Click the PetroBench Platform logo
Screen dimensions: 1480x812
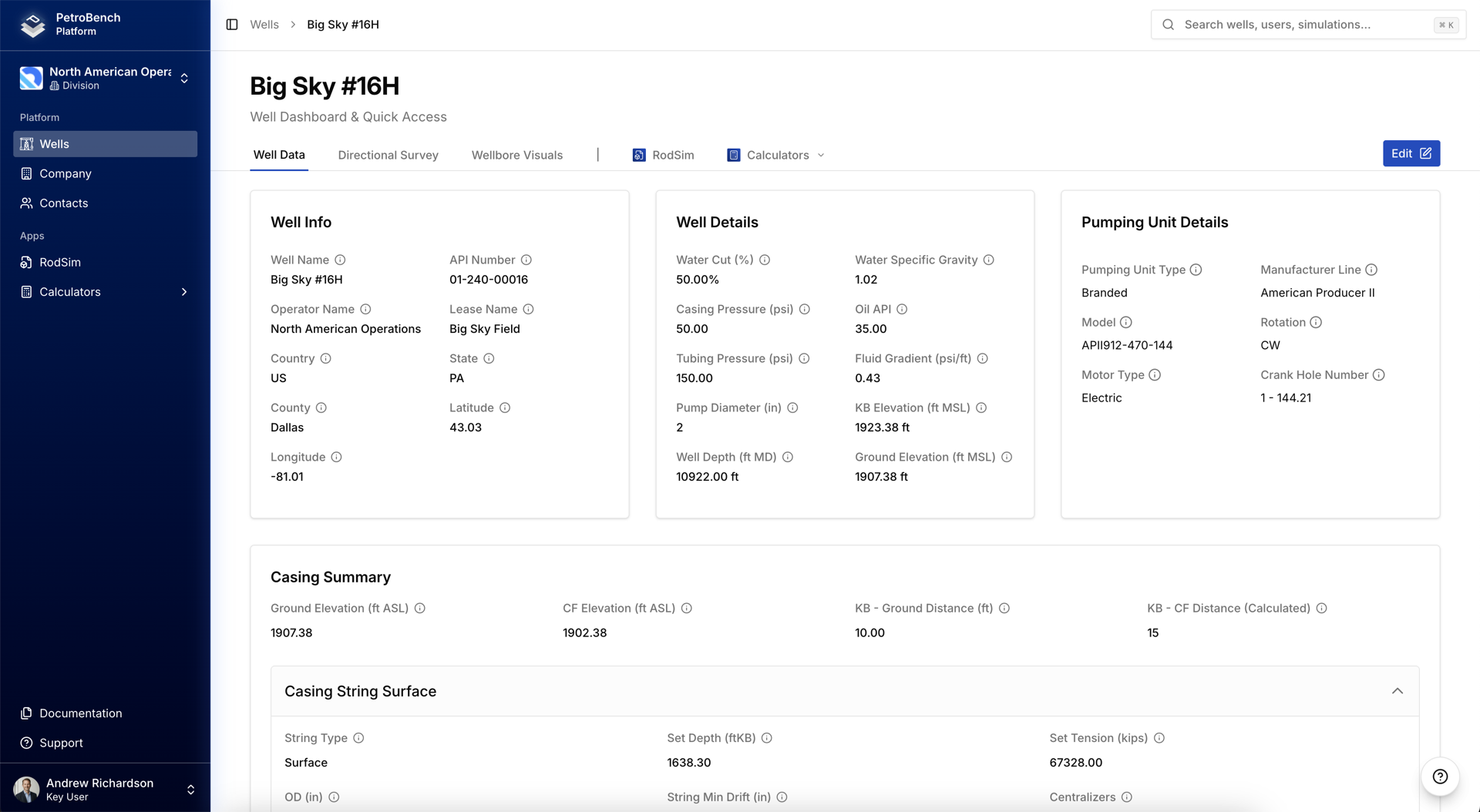(x=33, y=25)
